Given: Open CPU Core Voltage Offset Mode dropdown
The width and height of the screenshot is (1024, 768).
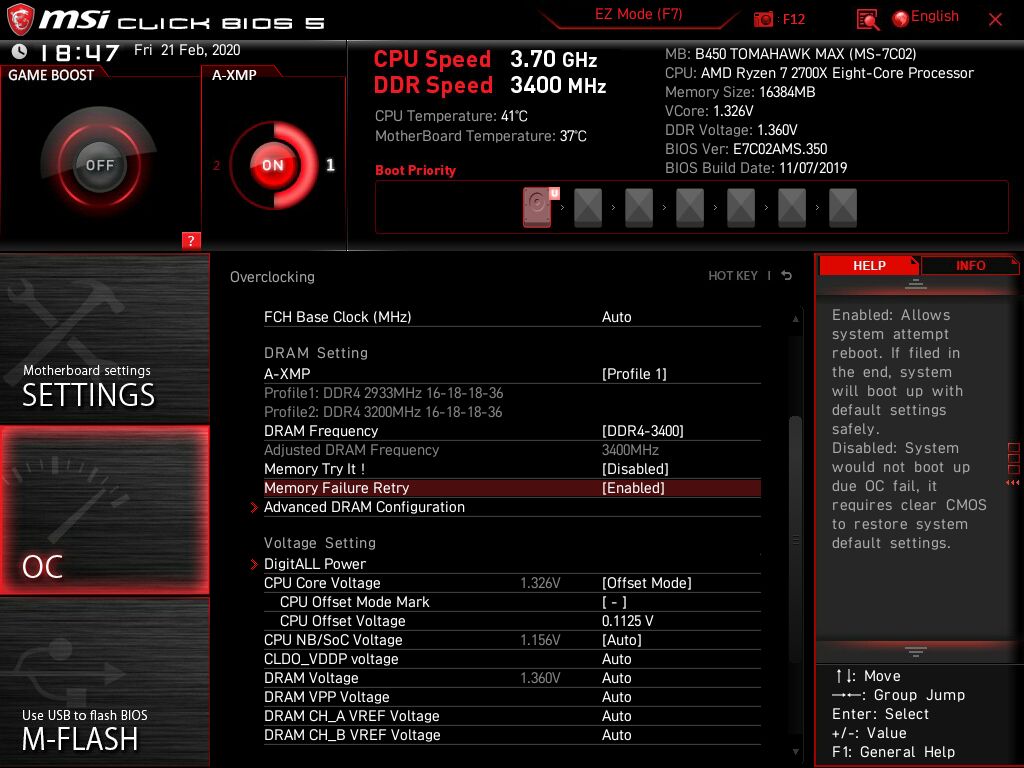Looking at the screenshot, I should (x=647, y=583).
